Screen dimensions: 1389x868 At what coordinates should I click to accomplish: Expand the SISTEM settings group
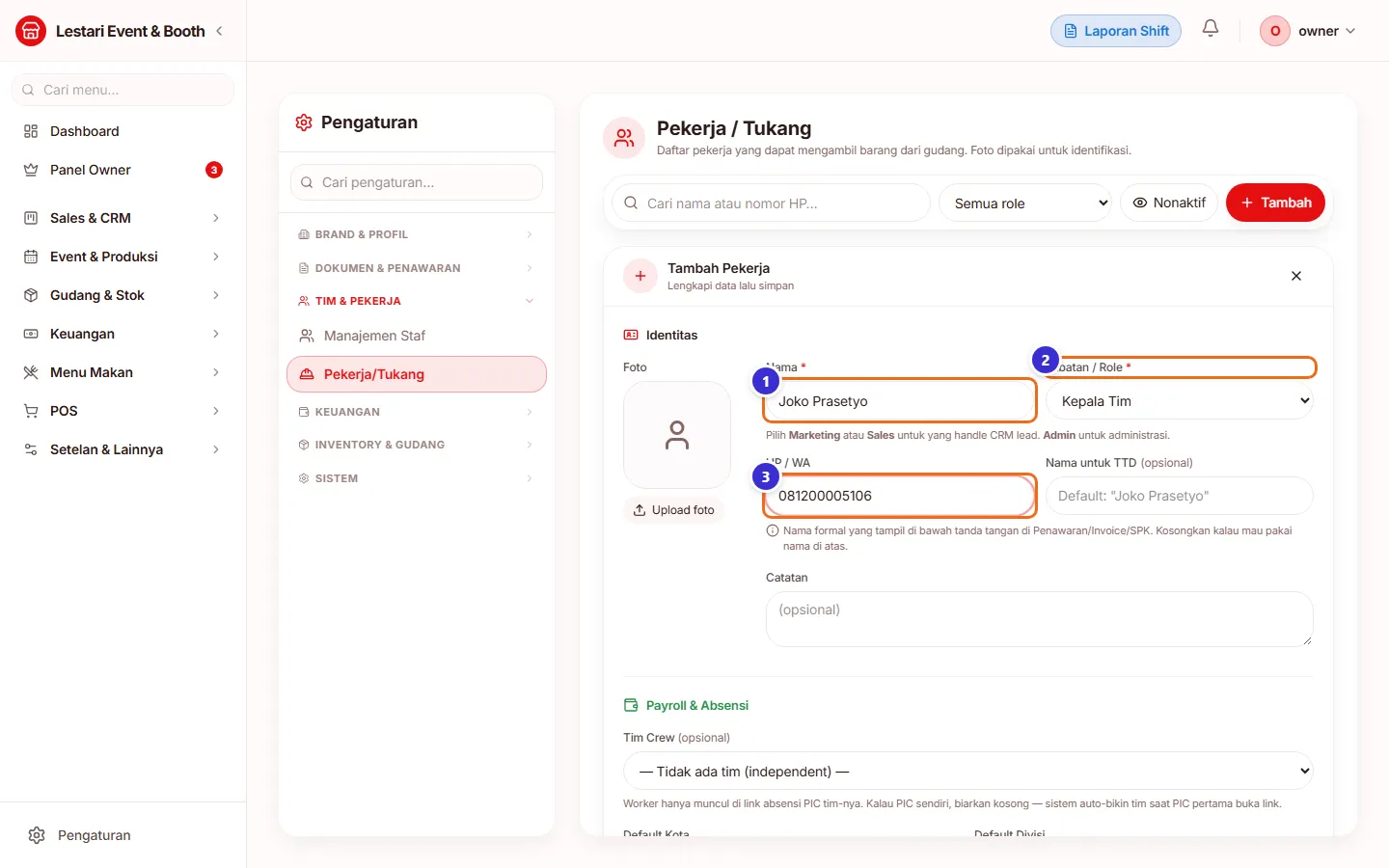(417, 478)
